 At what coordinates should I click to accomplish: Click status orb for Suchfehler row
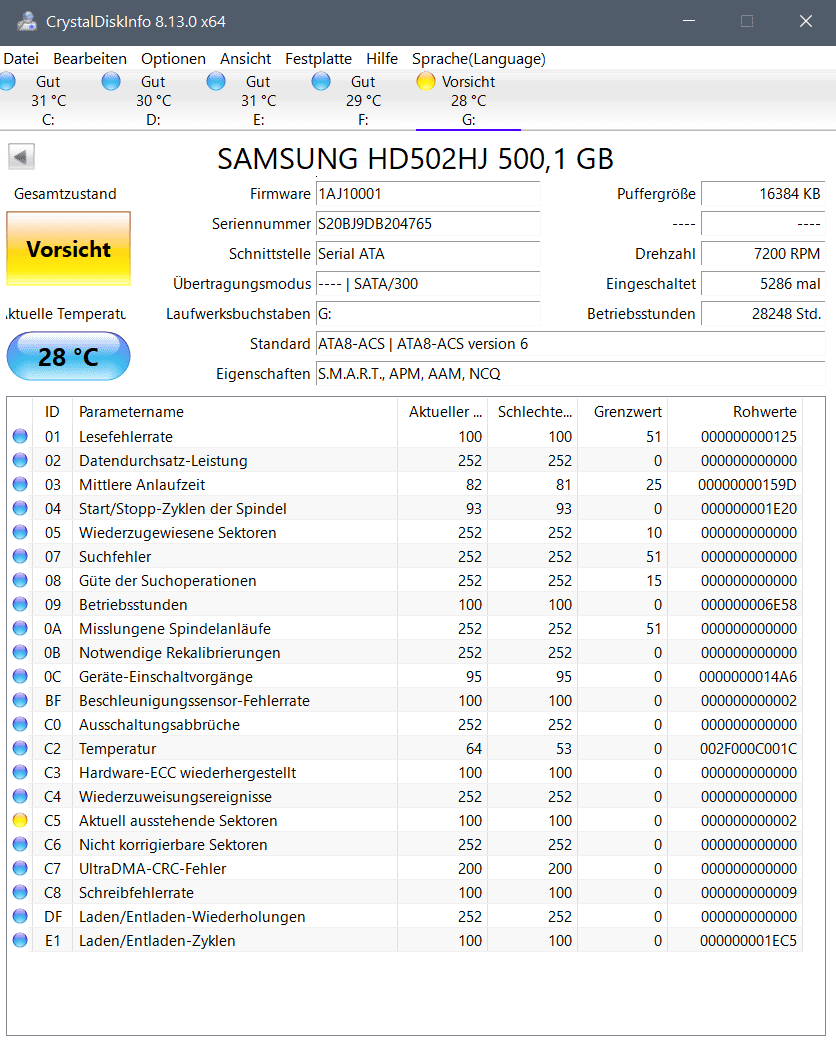(20, 556)
